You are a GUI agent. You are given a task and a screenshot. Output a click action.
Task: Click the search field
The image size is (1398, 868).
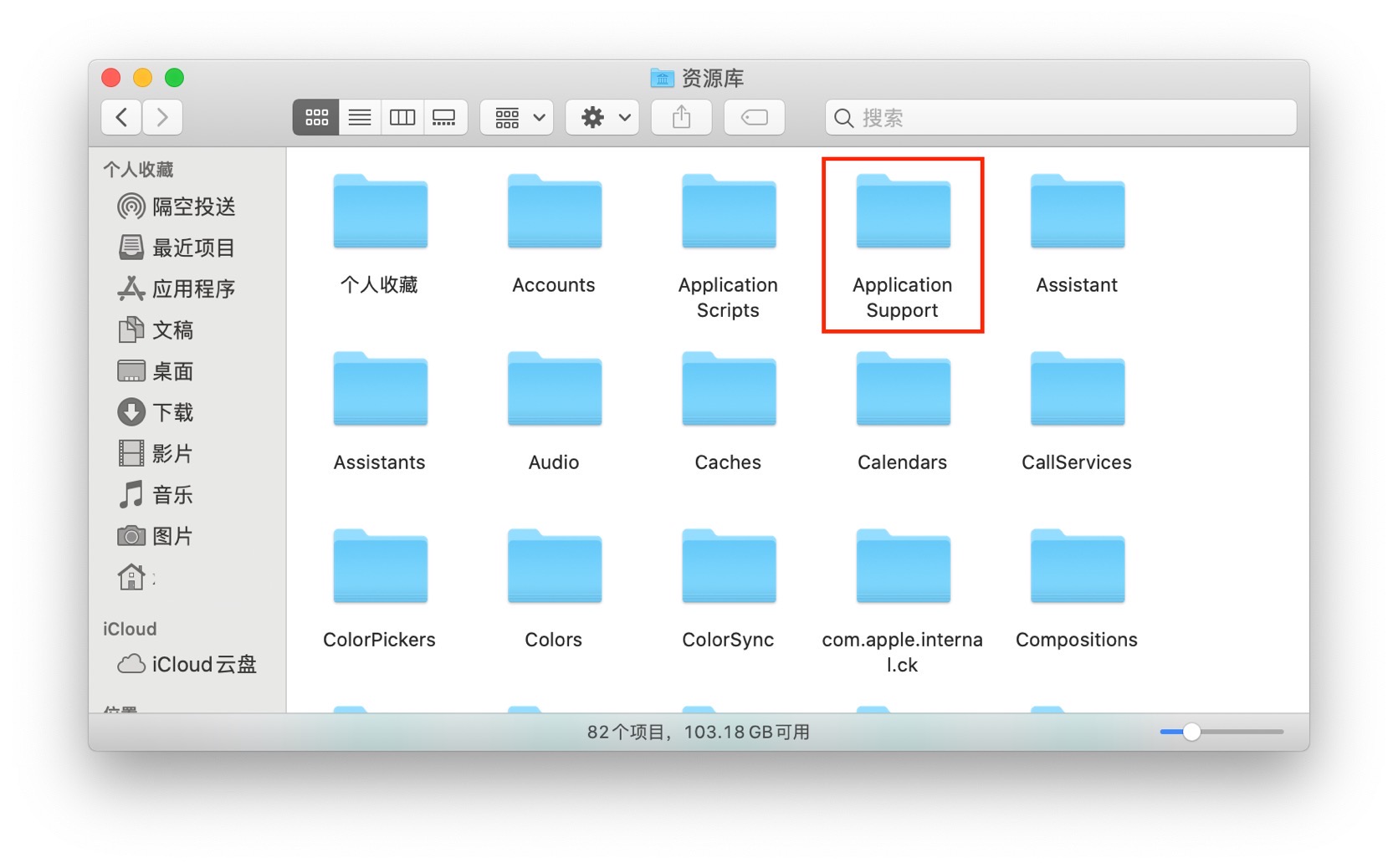[1061, 118]
